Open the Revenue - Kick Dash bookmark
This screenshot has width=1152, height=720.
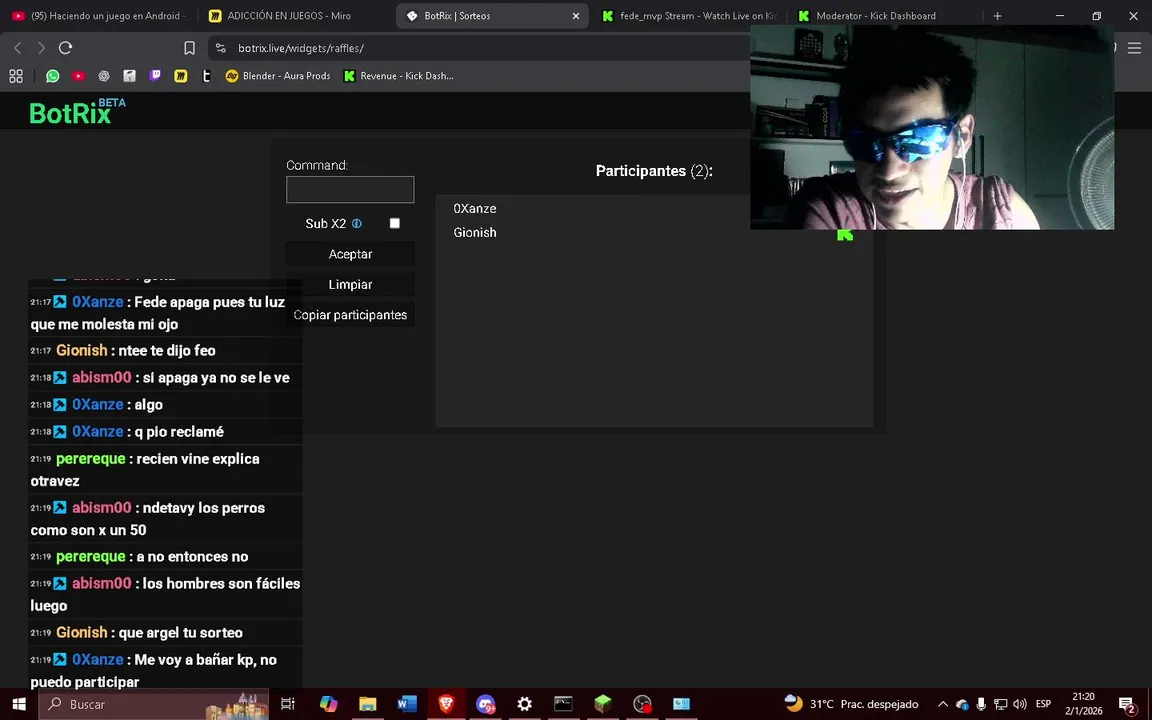398,76
